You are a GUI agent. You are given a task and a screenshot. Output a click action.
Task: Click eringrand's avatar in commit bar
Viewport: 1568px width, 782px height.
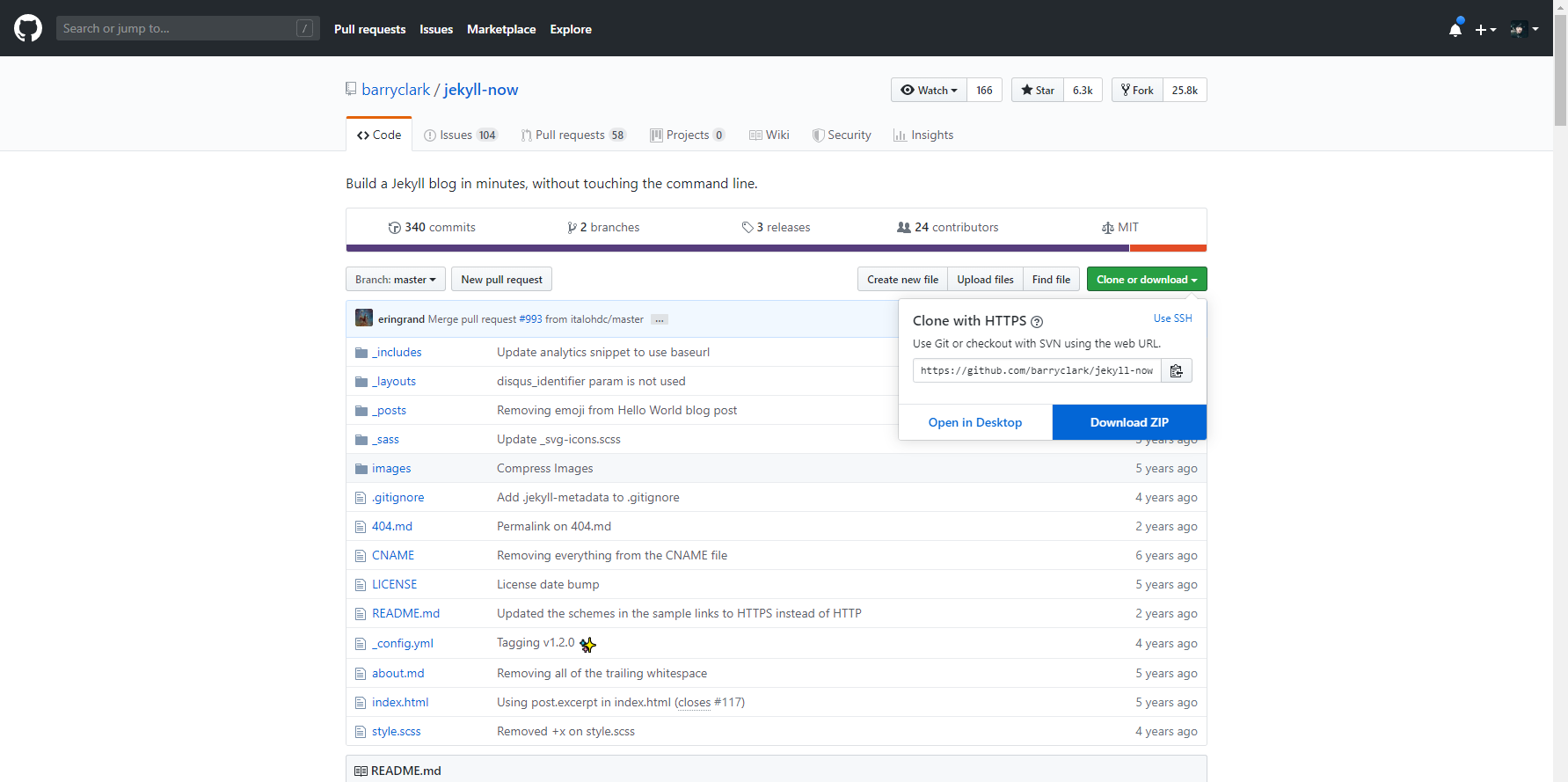pos(364,318)
